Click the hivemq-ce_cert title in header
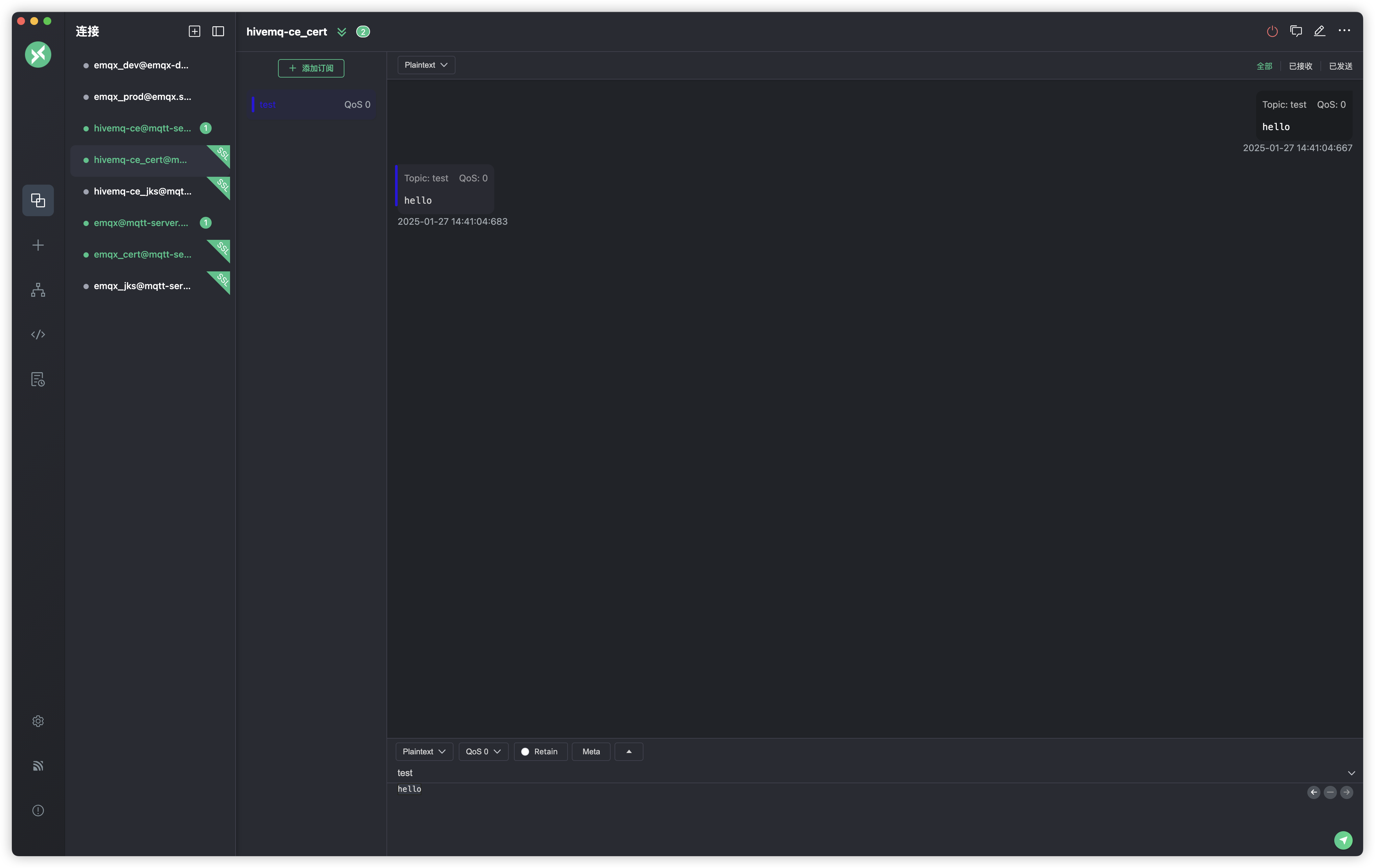1375x868 pixels. (287, 32)
